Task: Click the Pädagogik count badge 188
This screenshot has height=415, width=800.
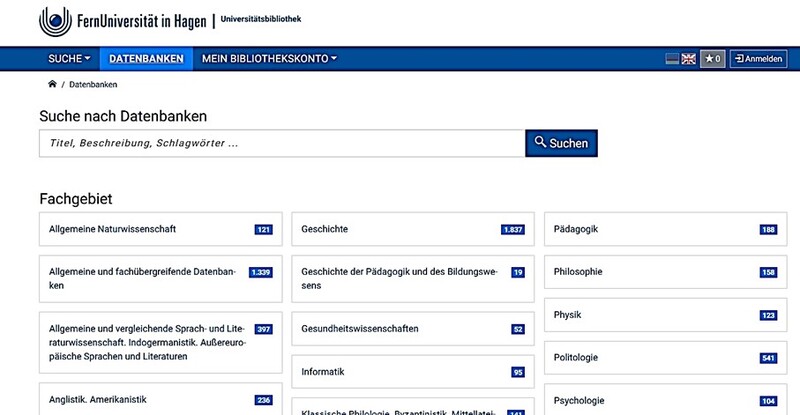Action: pos(768,229)
